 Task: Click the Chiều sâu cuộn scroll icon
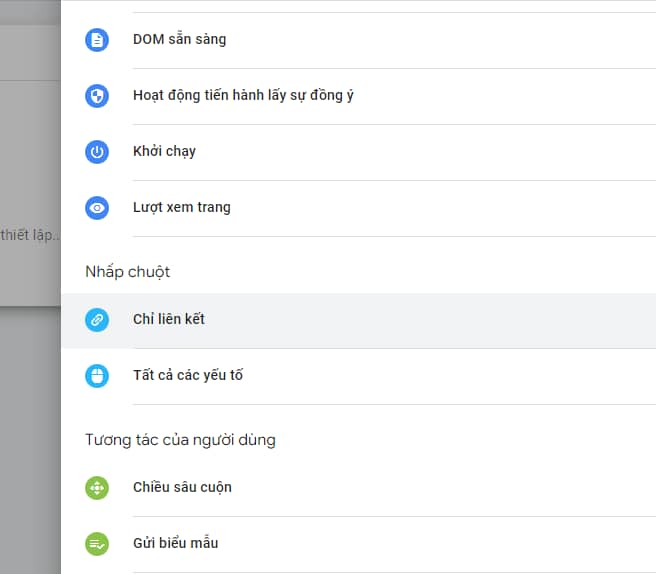click(97, 488)
